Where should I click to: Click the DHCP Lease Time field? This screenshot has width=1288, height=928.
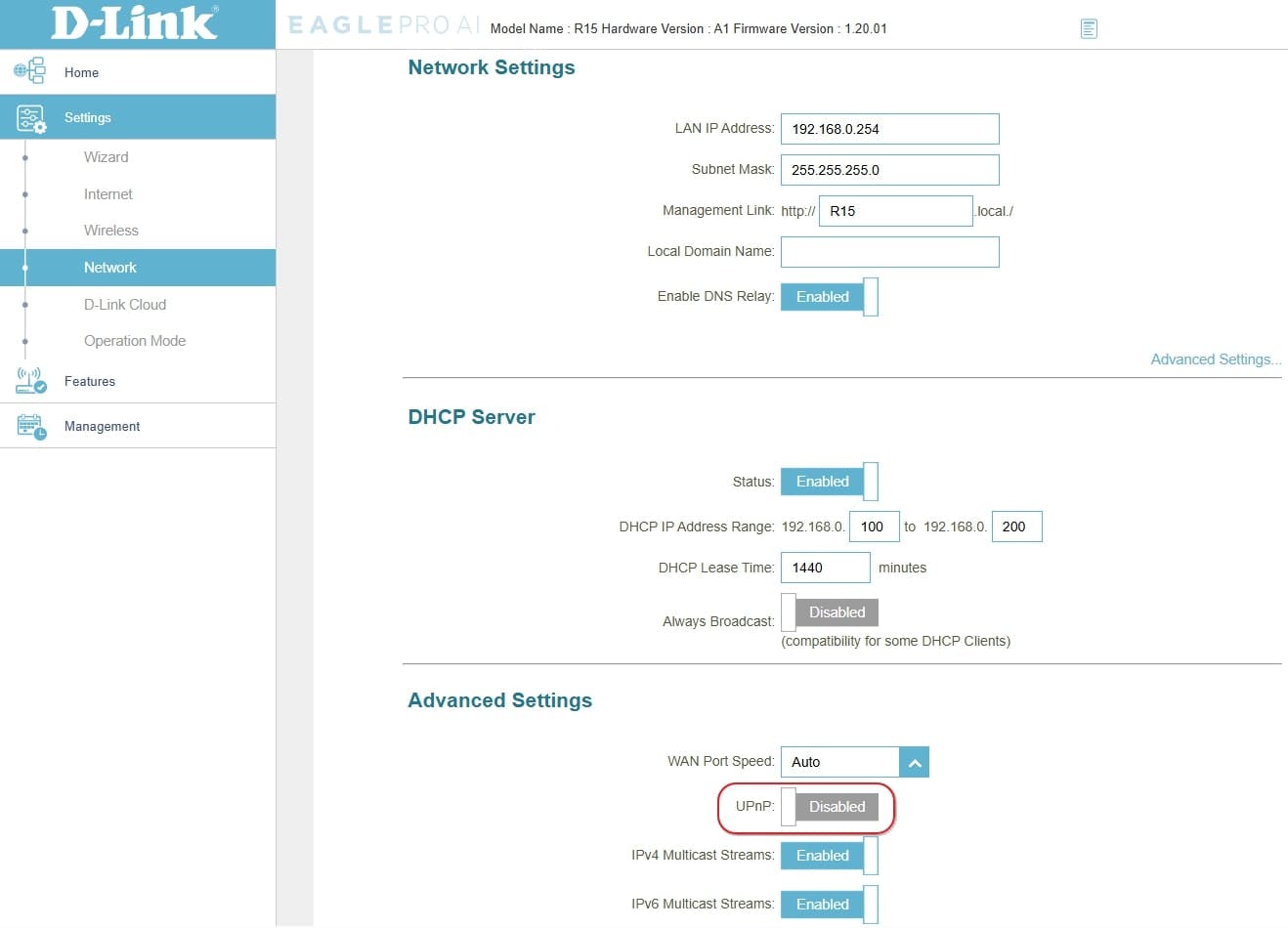(x=826, y=568)
